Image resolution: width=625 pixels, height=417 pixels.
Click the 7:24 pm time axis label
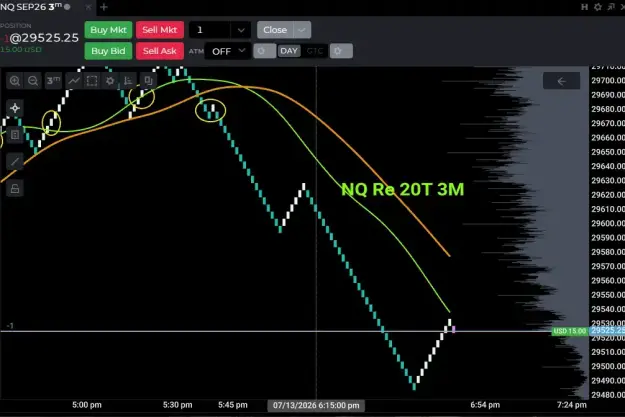click(572, 405)
